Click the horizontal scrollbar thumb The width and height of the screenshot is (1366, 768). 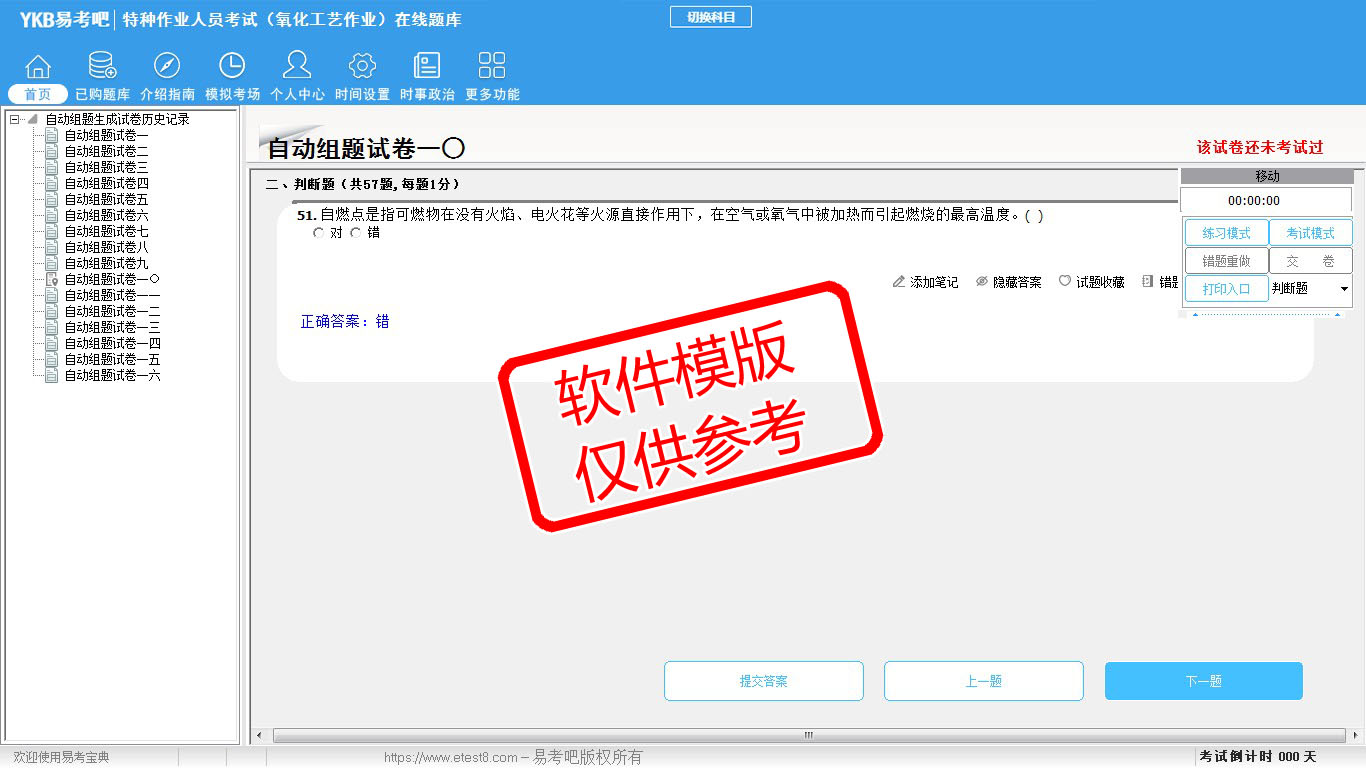pyautogui.click(x=808, y=736)
